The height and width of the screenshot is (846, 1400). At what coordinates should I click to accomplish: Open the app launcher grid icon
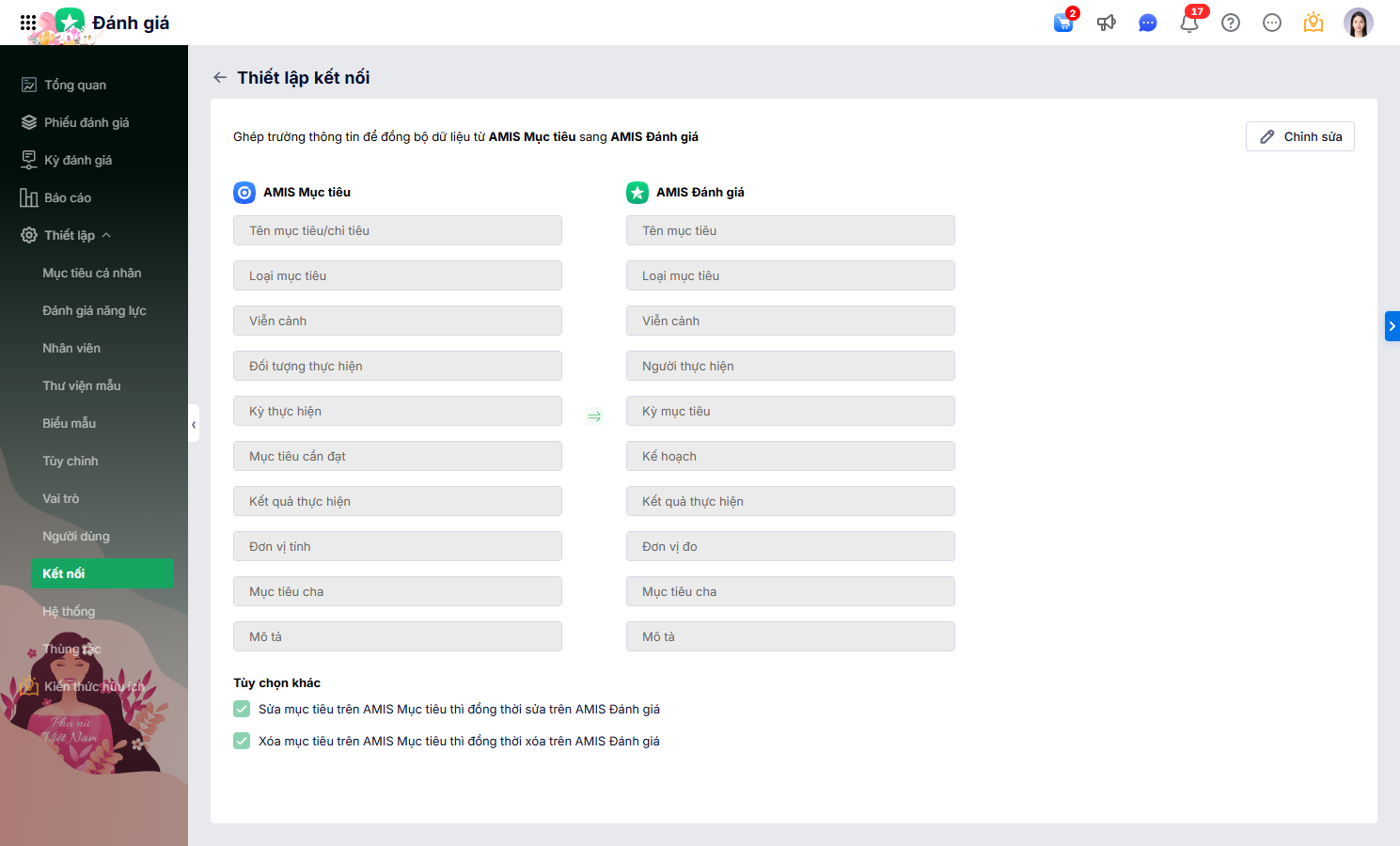[28, 23]
